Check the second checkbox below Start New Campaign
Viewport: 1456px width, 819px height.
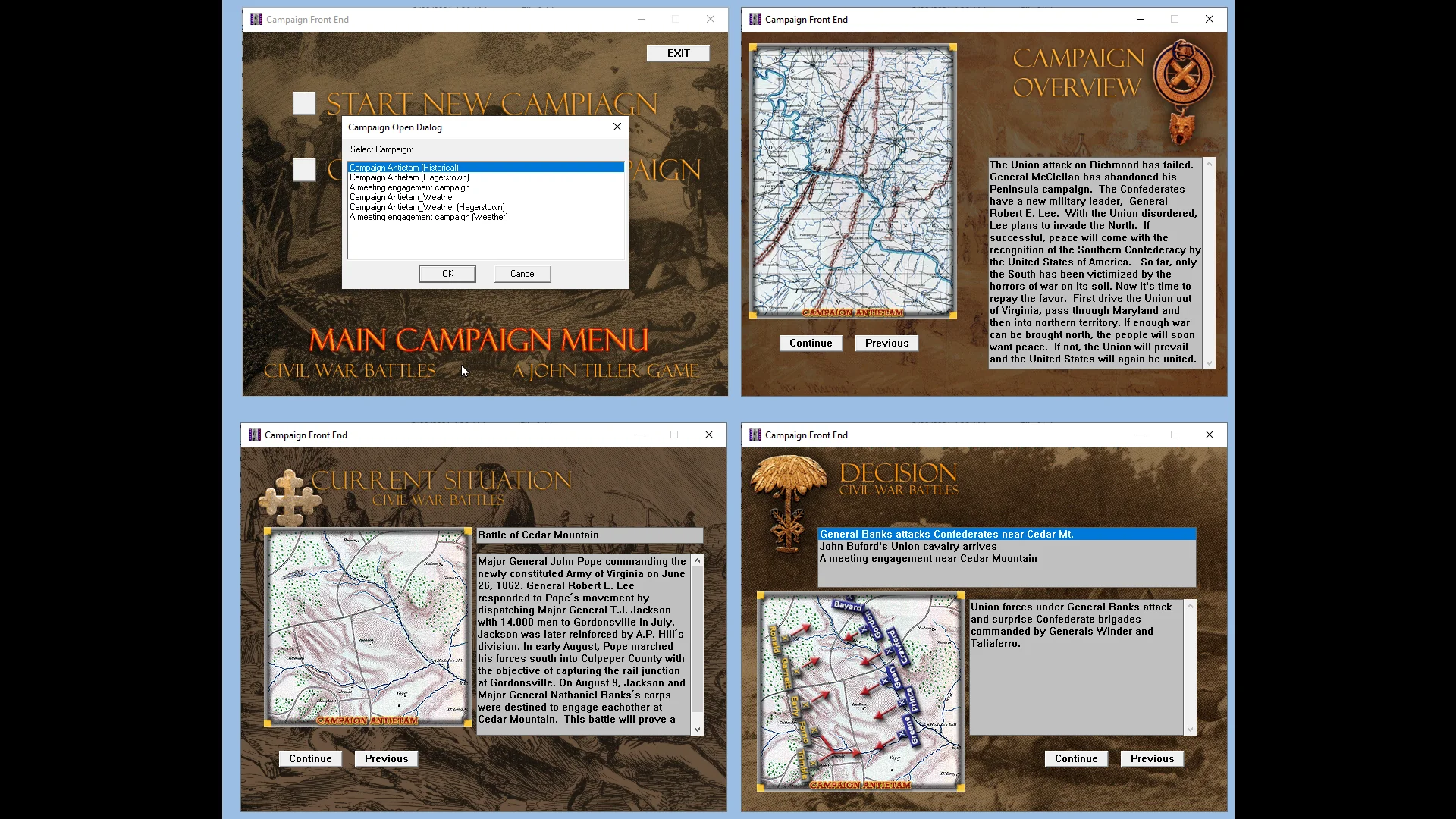pyautogui.click(x=304, y=170)
